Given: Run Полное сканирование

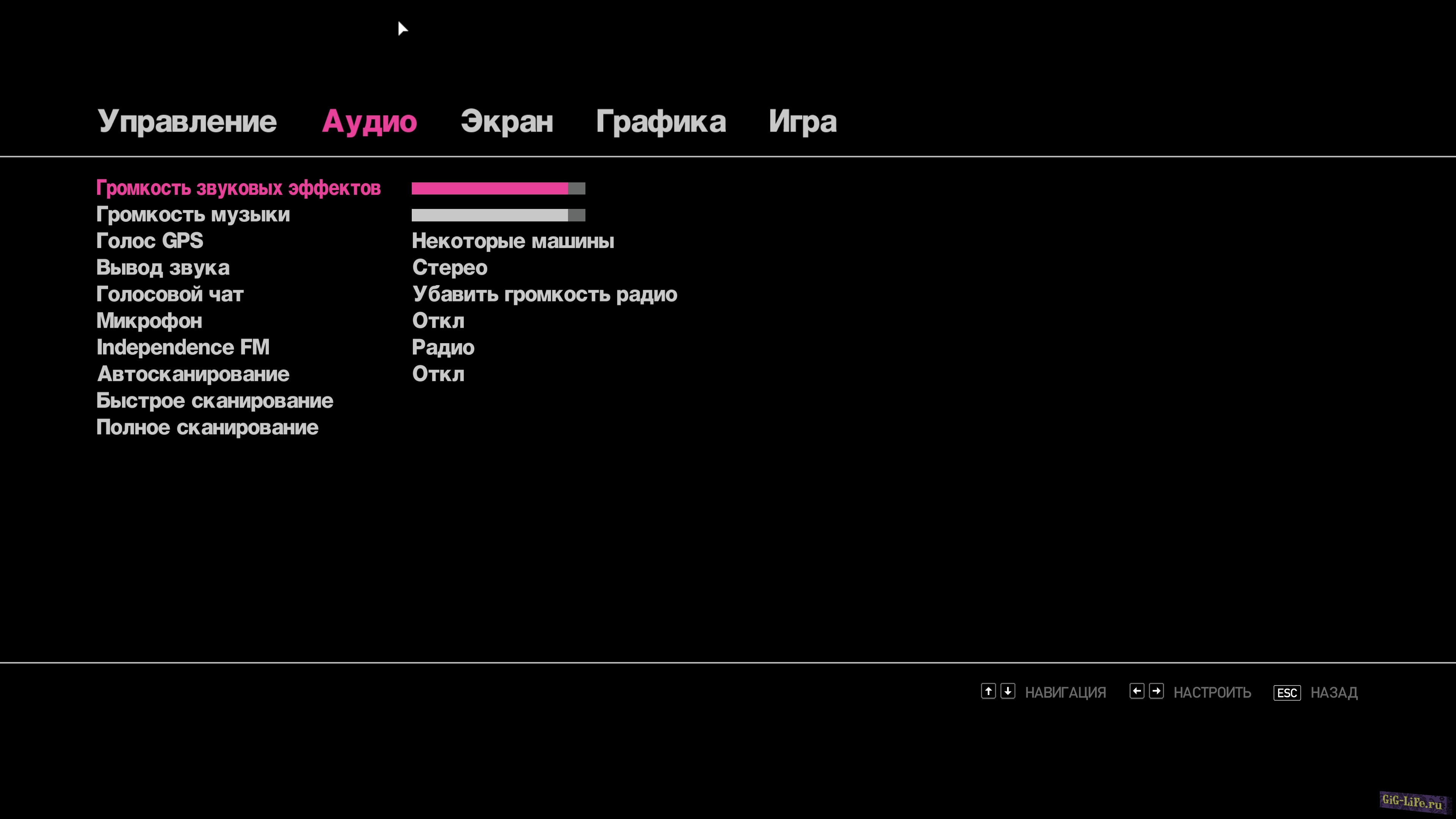Looking at the screenshot, I should click(207, 427).
